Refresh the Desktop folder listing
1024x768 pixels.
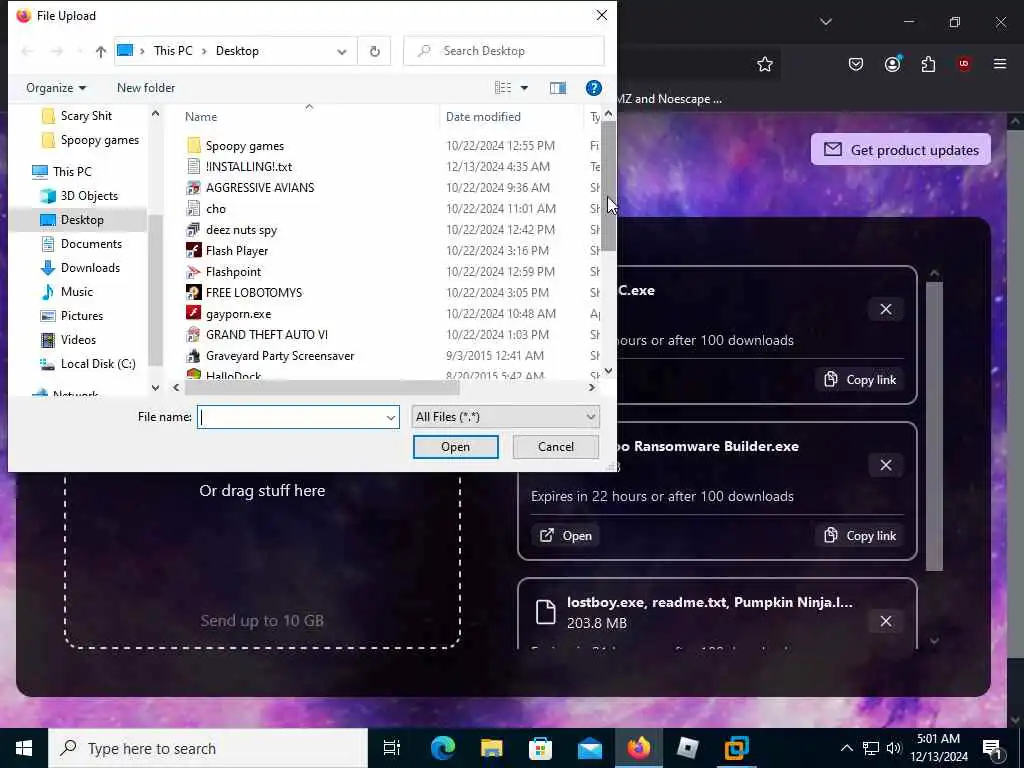(x=374, y=51)
